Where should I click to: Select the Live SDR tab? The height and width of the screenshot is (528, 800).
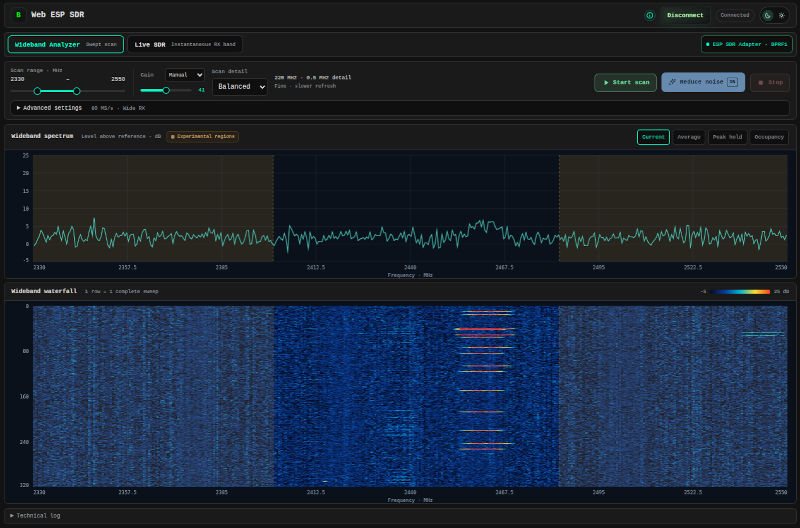click(x=185, y=44)
